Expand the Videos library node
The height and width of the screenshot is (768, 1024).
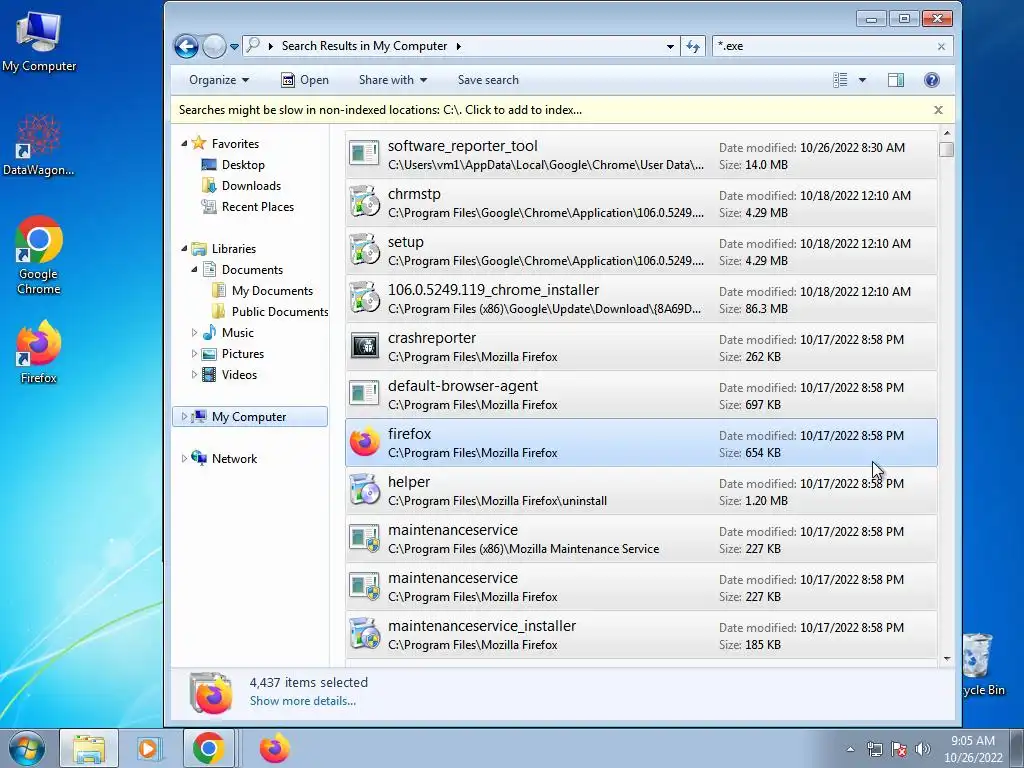pos(194,374)
